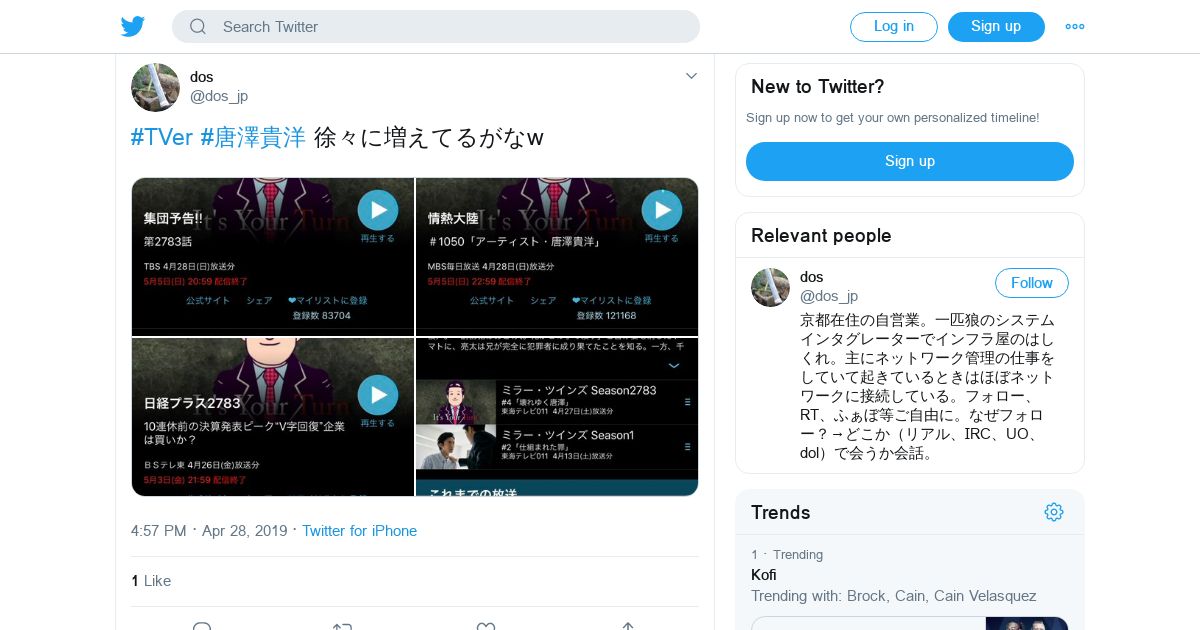Click the Trending with: Brock, Cain line
1200x630 pixels.
coord(894,596)
